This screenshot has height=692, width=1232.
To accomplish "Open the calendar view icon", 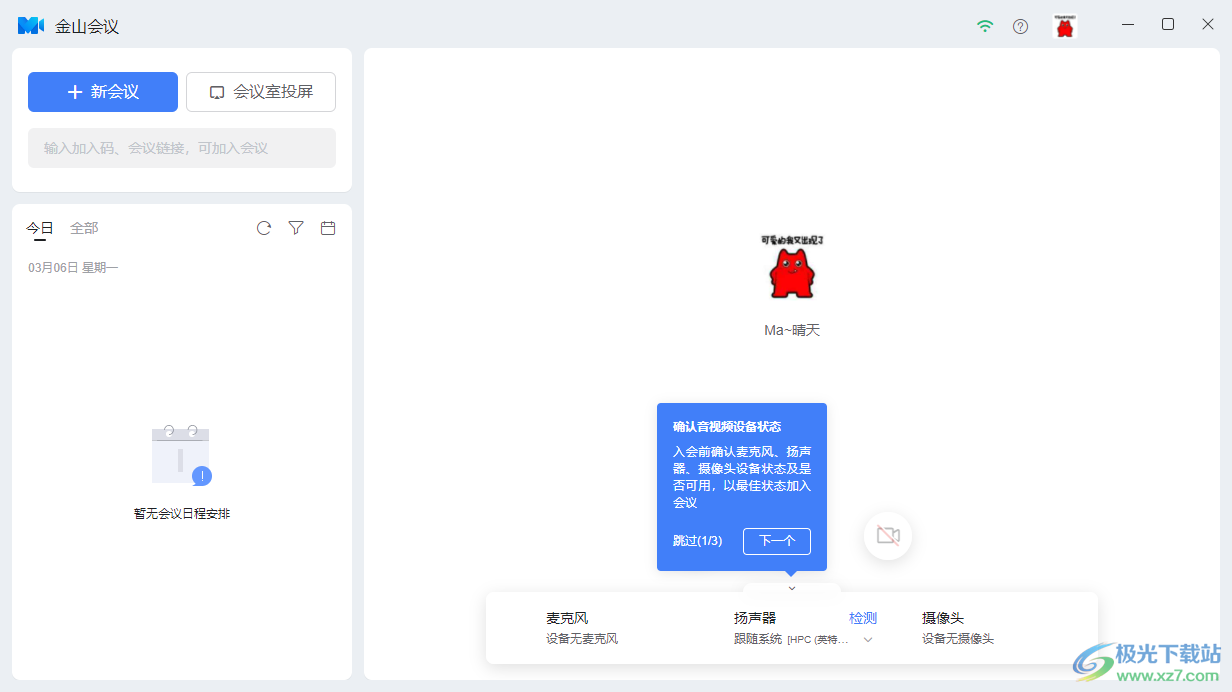I will pyautogui.click(x=327, y=228).
